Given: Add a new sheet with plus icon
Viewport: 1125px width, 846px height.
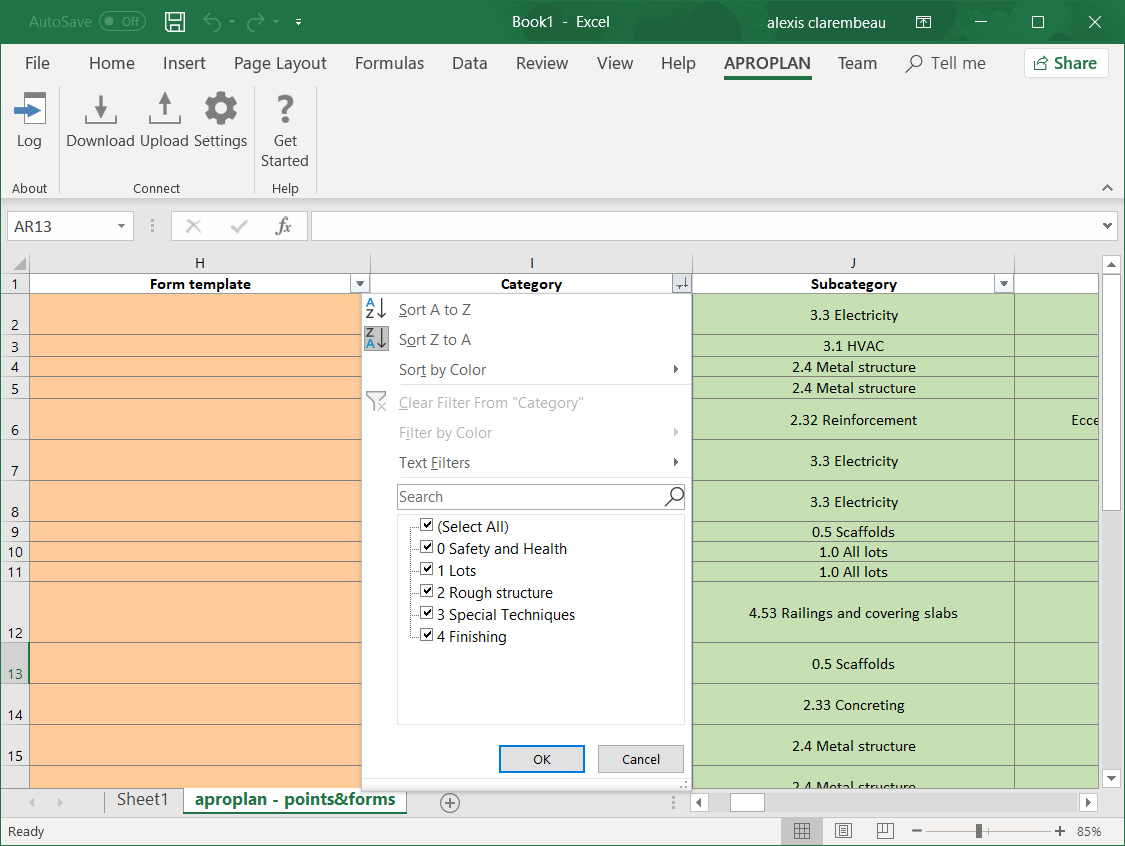Looking at the screenshot, I should 450,803.
